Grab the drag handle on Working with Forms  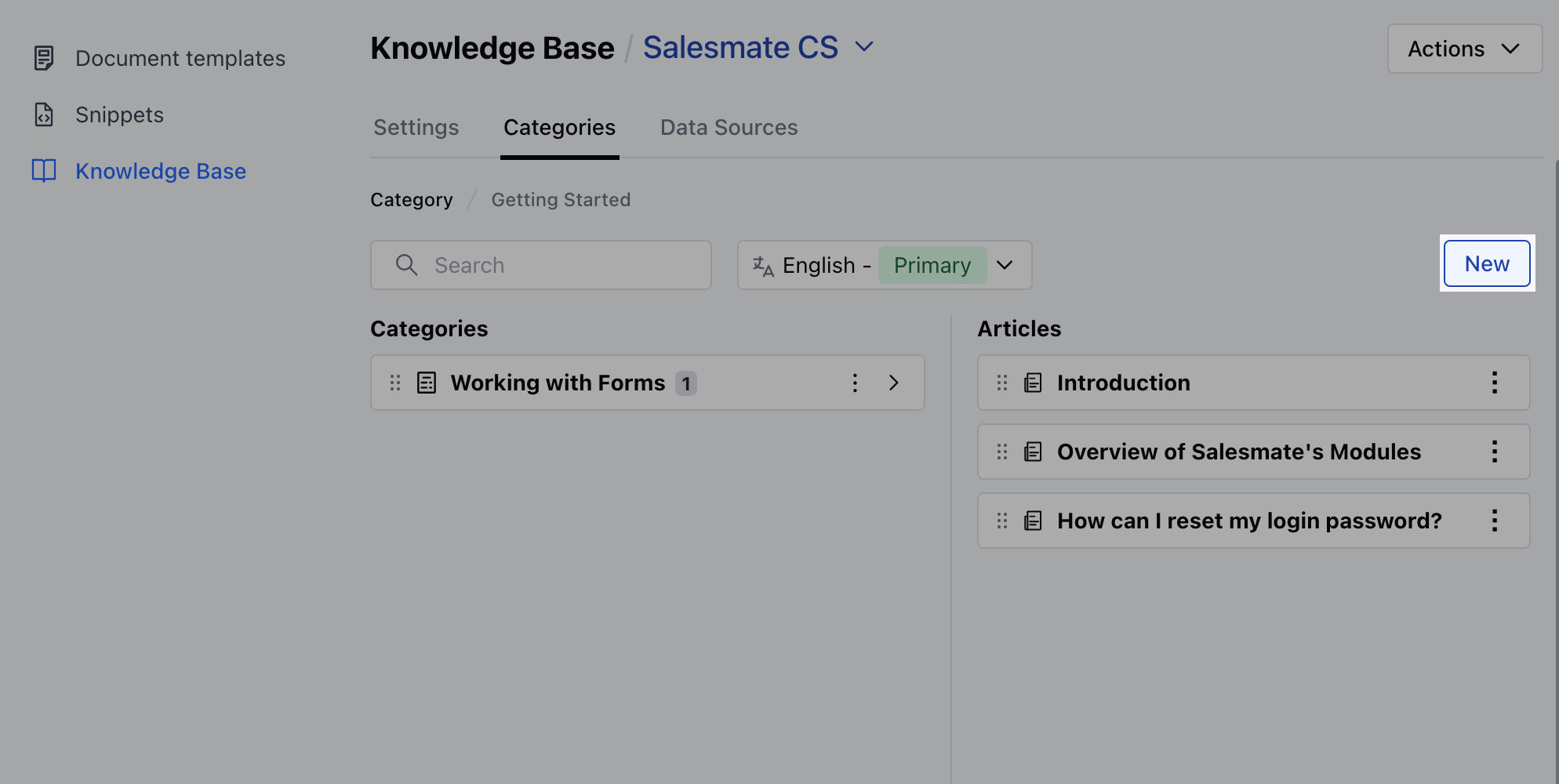click(x=395, y=383)
